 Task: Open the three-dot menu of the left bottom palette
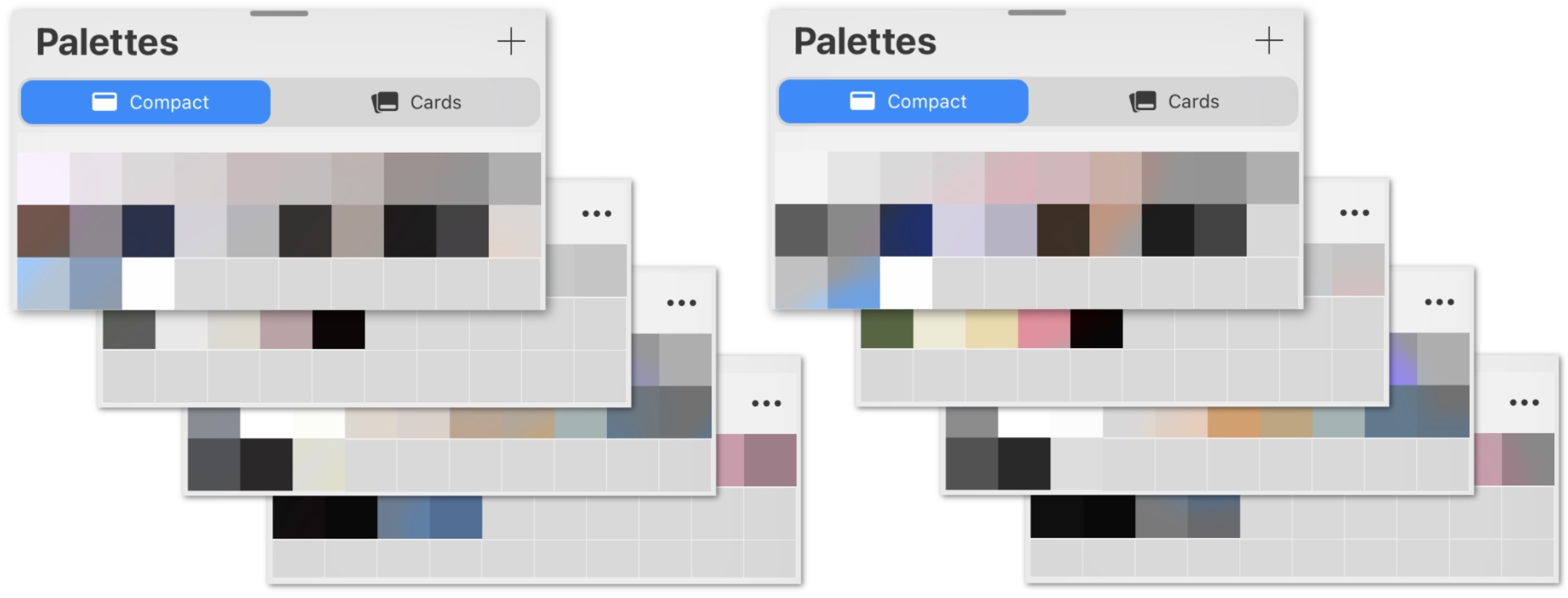click(x=766, y=403)
